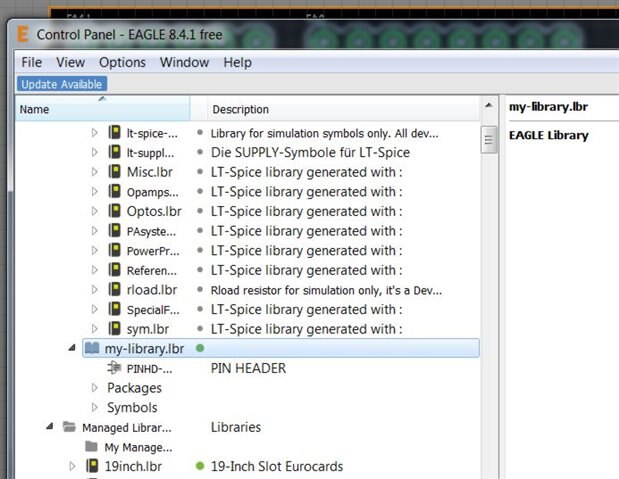
Task: Expand the Symbols tree node
Action: tap(95, 408)
